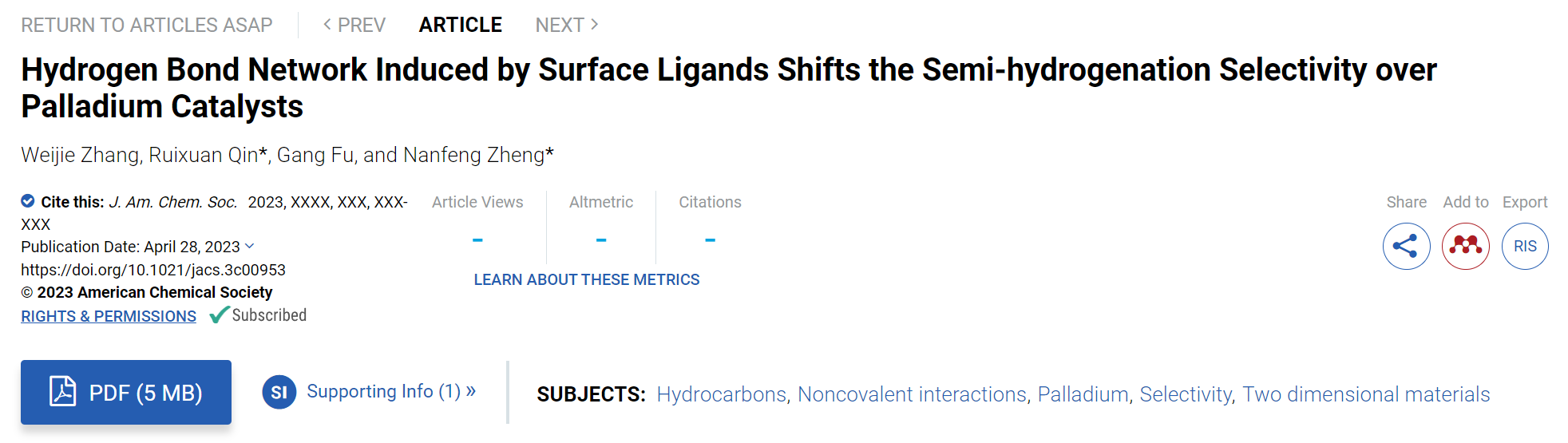Export citation with the RIS button
This screenshot has height=443, width=1568.
tap(1525, 246)
